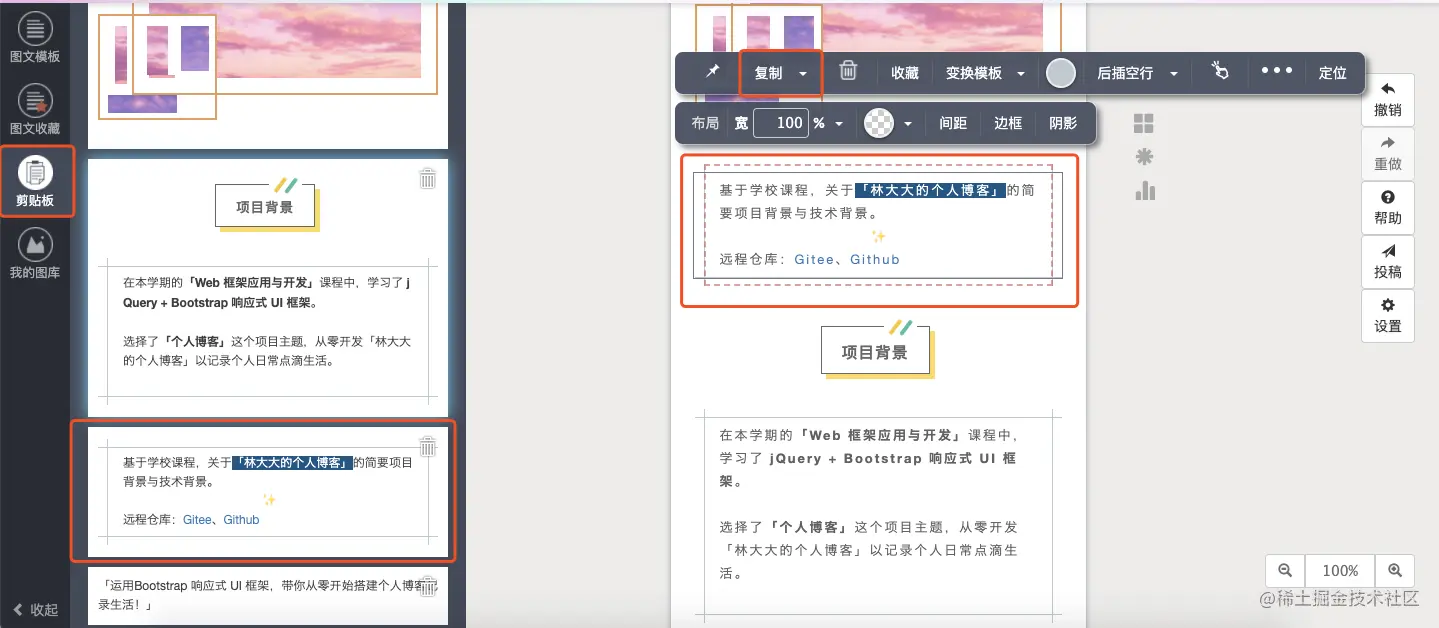Open 我的图库 image library
The image size is (1439, 628).
point(35,254)
